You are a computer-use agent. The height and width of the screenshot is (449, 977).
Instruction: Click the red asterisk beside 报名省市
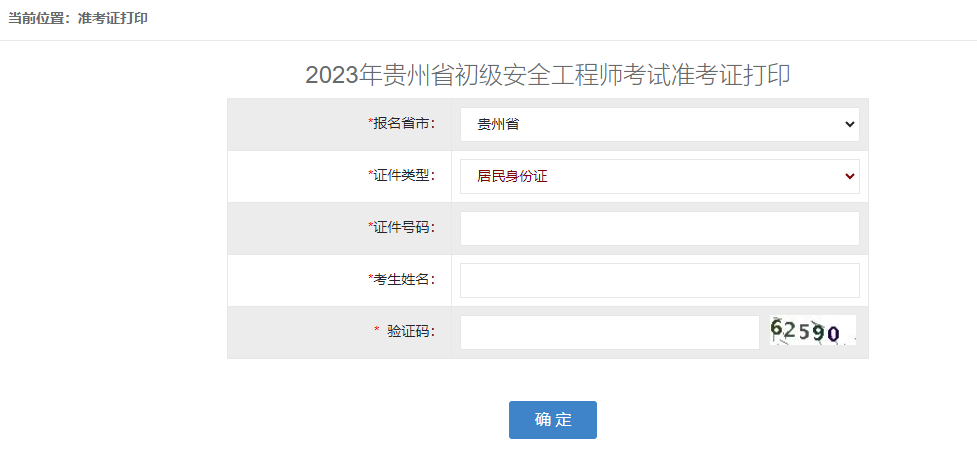(x=371, y=123)
